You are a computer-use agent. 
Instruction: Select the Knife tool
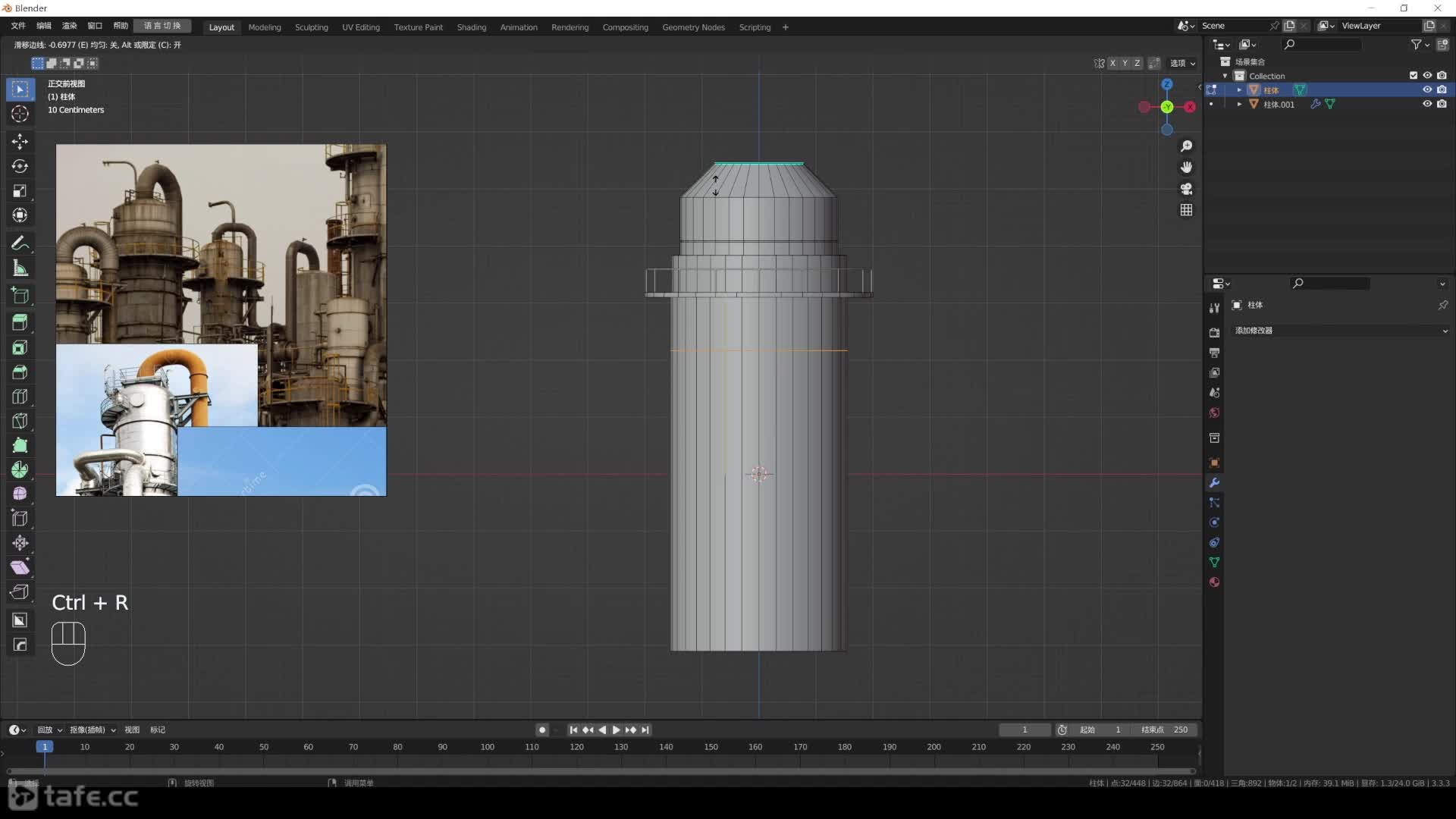tap(20, 421)
